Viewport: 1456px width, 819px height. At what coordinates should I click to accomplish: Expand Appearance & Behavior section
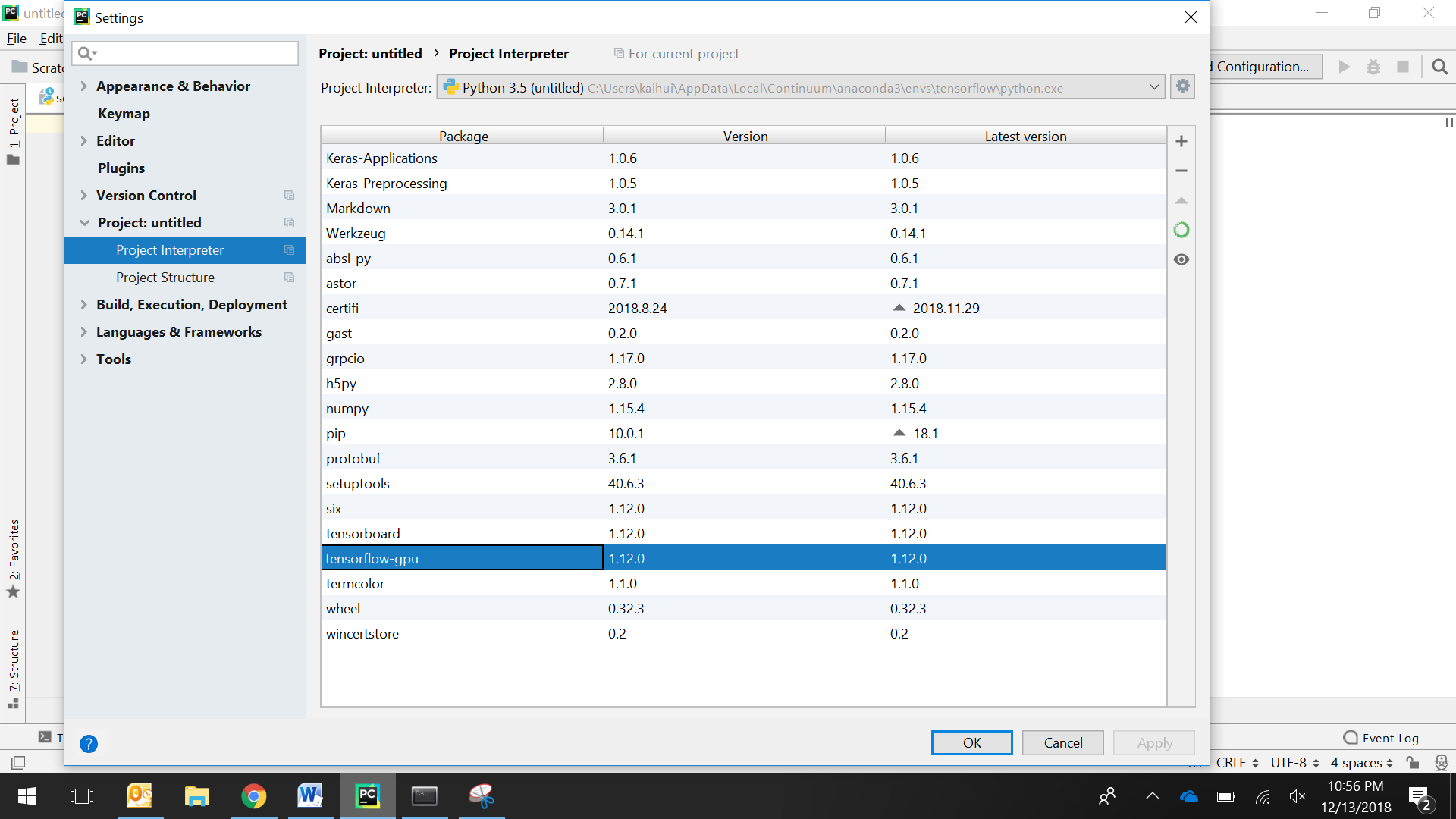pos(84,86)
